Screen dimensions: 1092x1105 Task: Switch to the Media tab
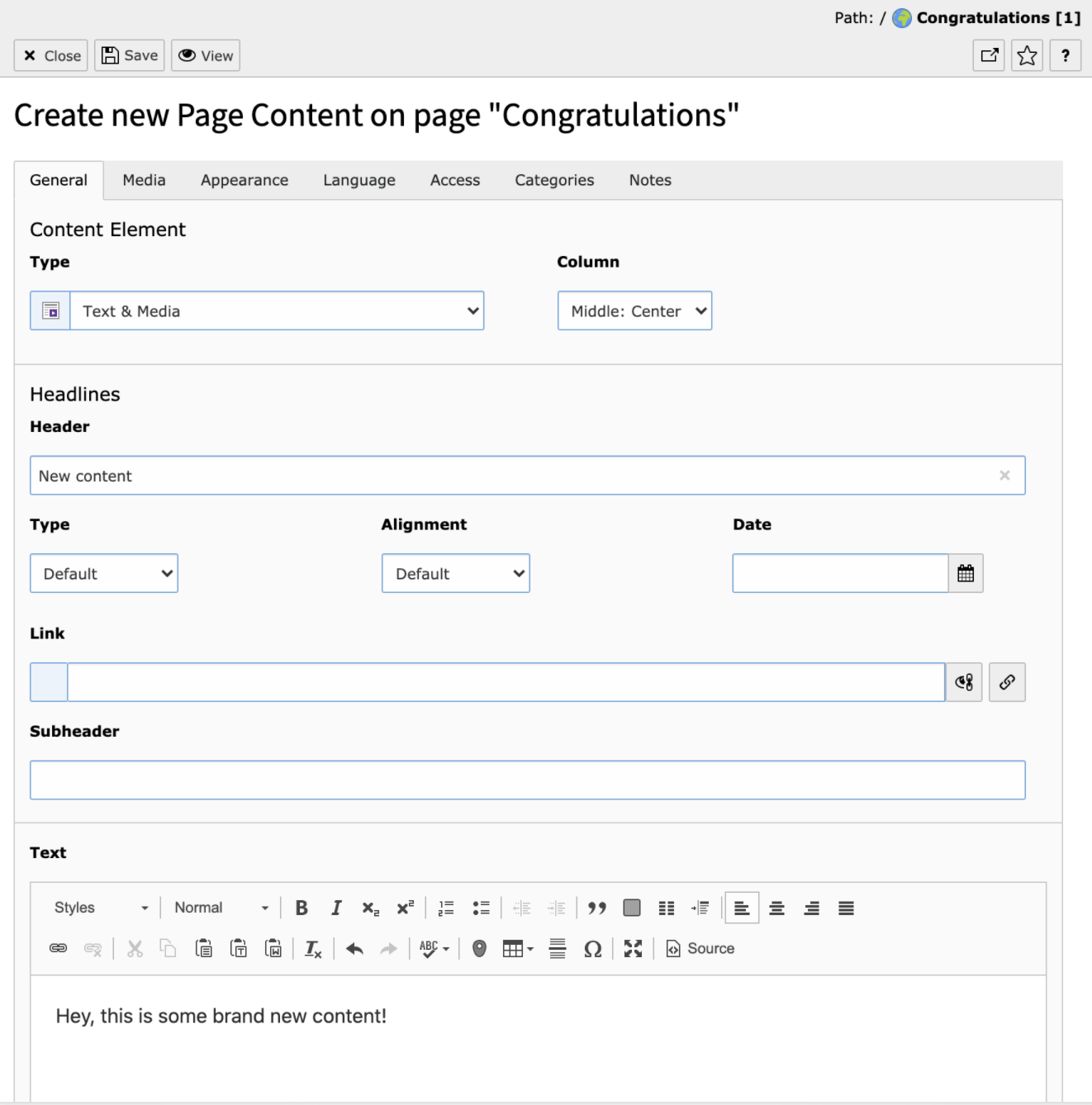pyautogui.click(x=144, y=180)
